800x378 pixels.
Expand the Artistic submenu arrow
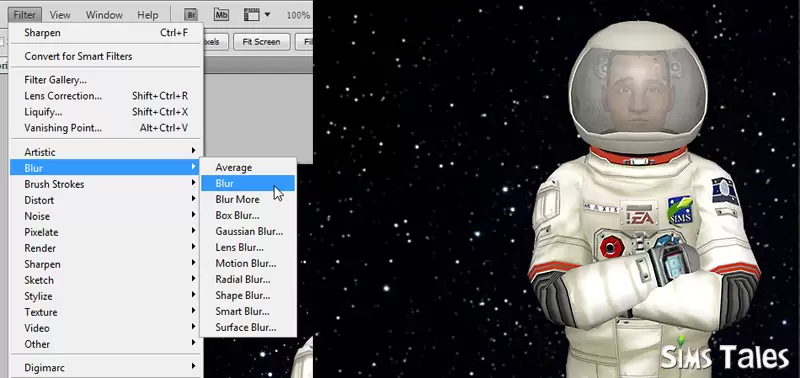click(193, 151)
